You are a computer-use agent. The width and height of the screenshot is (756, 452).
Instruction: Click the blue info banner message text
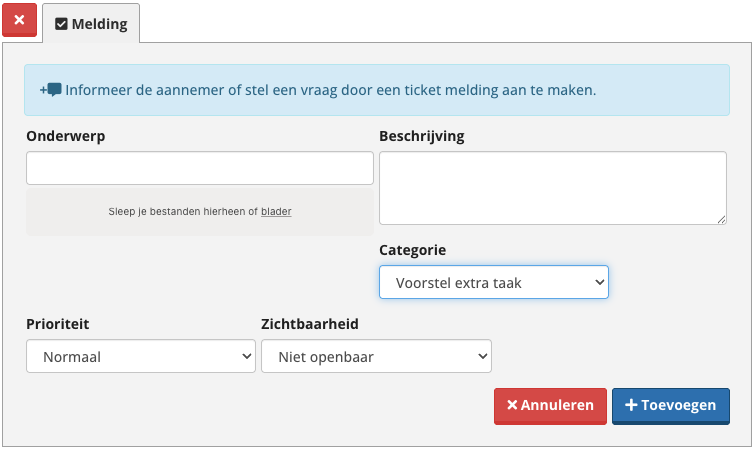(x=330, y=90)
